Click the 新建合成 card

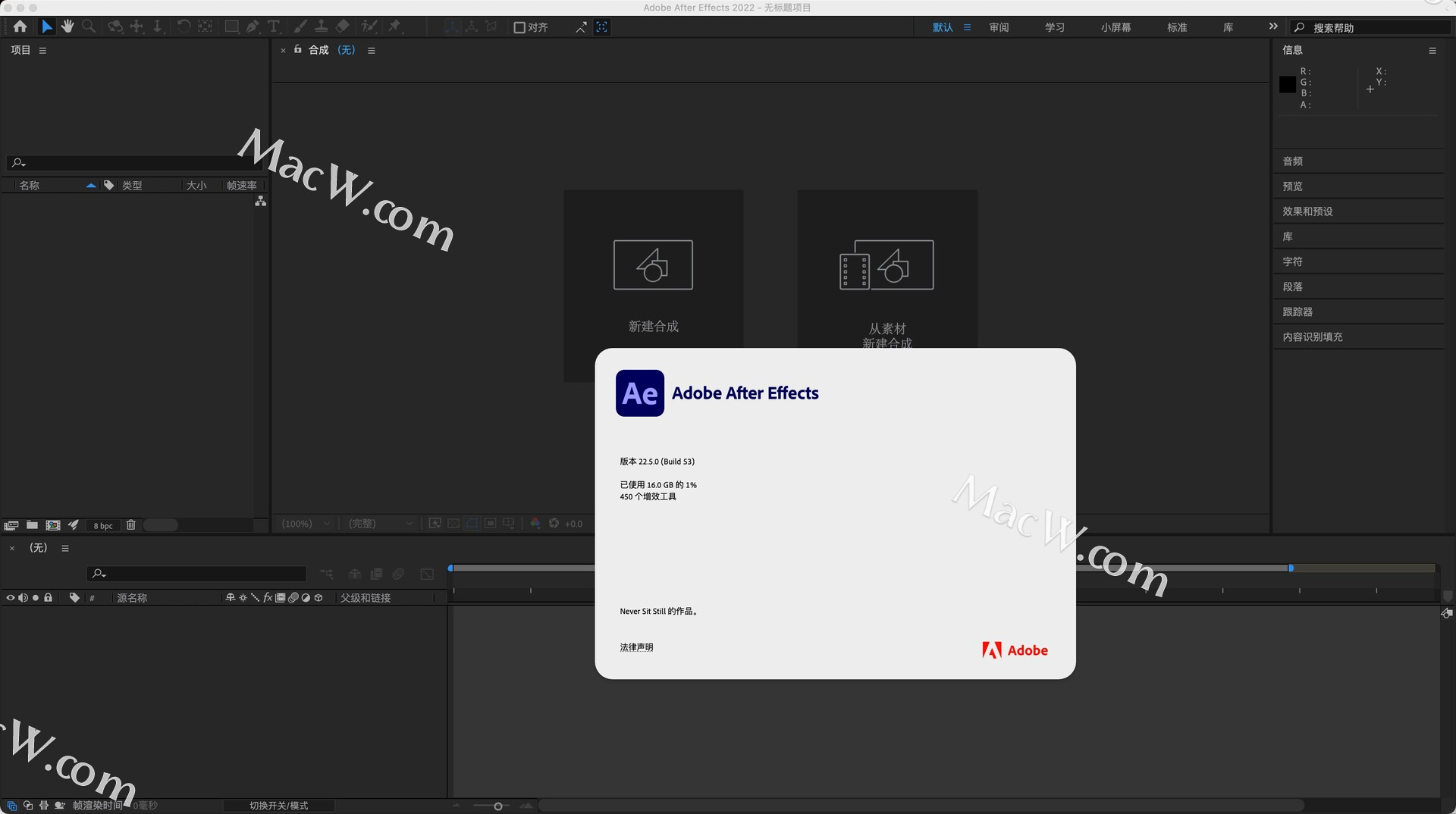click(x=653, y=285)
